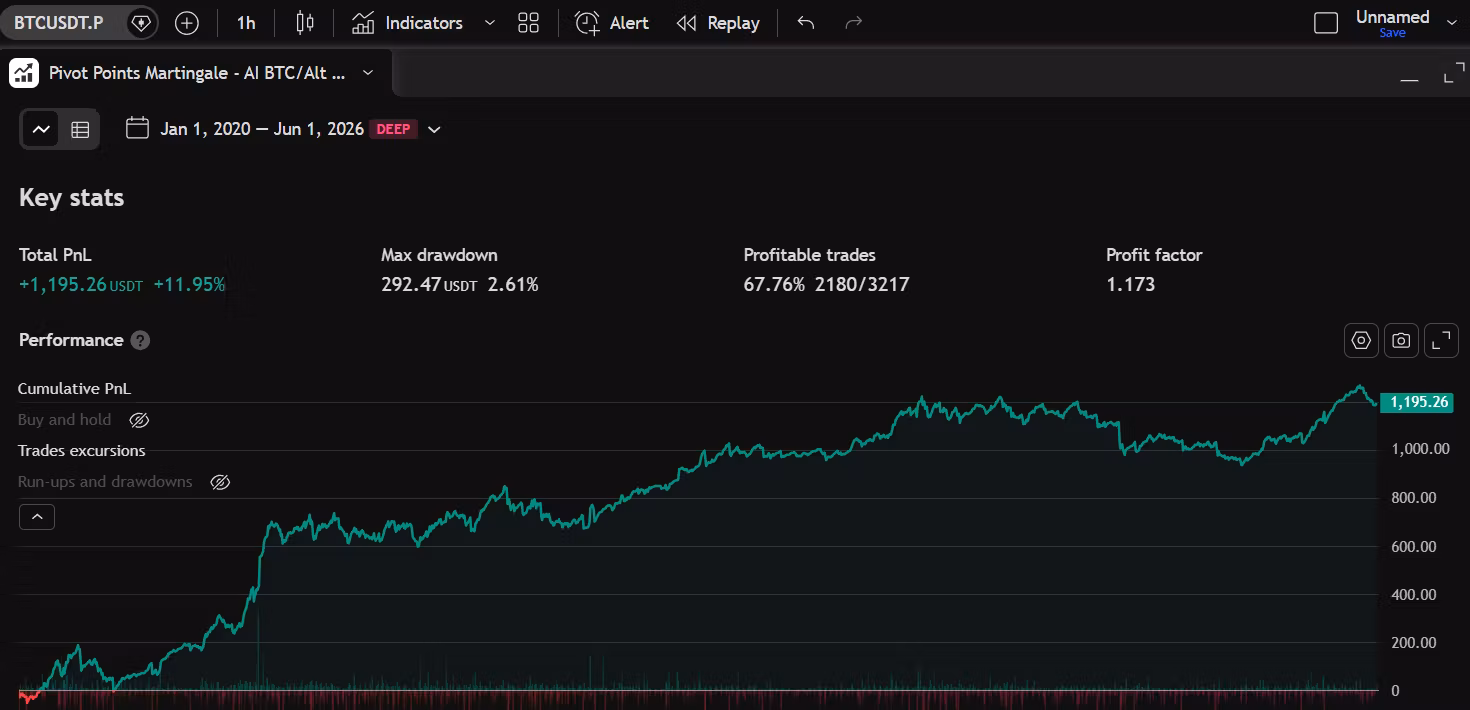Undo the last action
The width and height of the screenshot is (1470, 710).
coord(806,22)
